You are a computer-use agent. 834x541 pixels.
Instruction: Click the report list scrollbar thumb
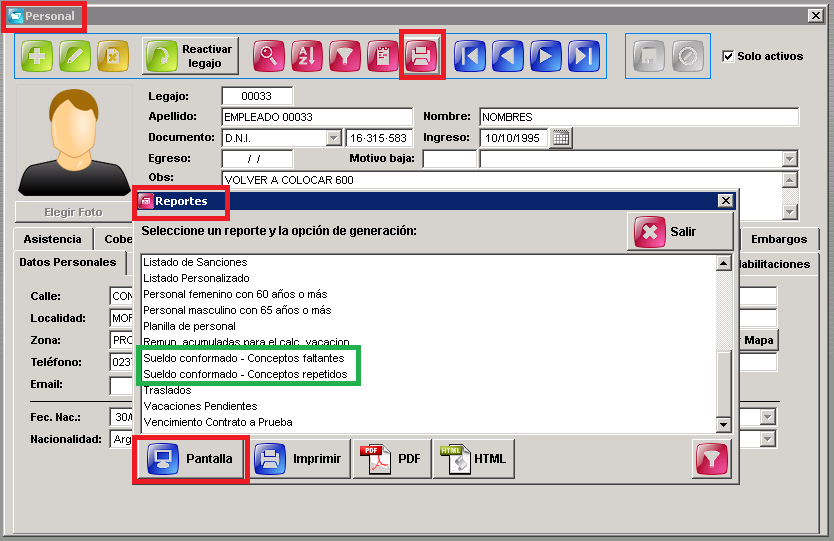(x=723, y=384)
